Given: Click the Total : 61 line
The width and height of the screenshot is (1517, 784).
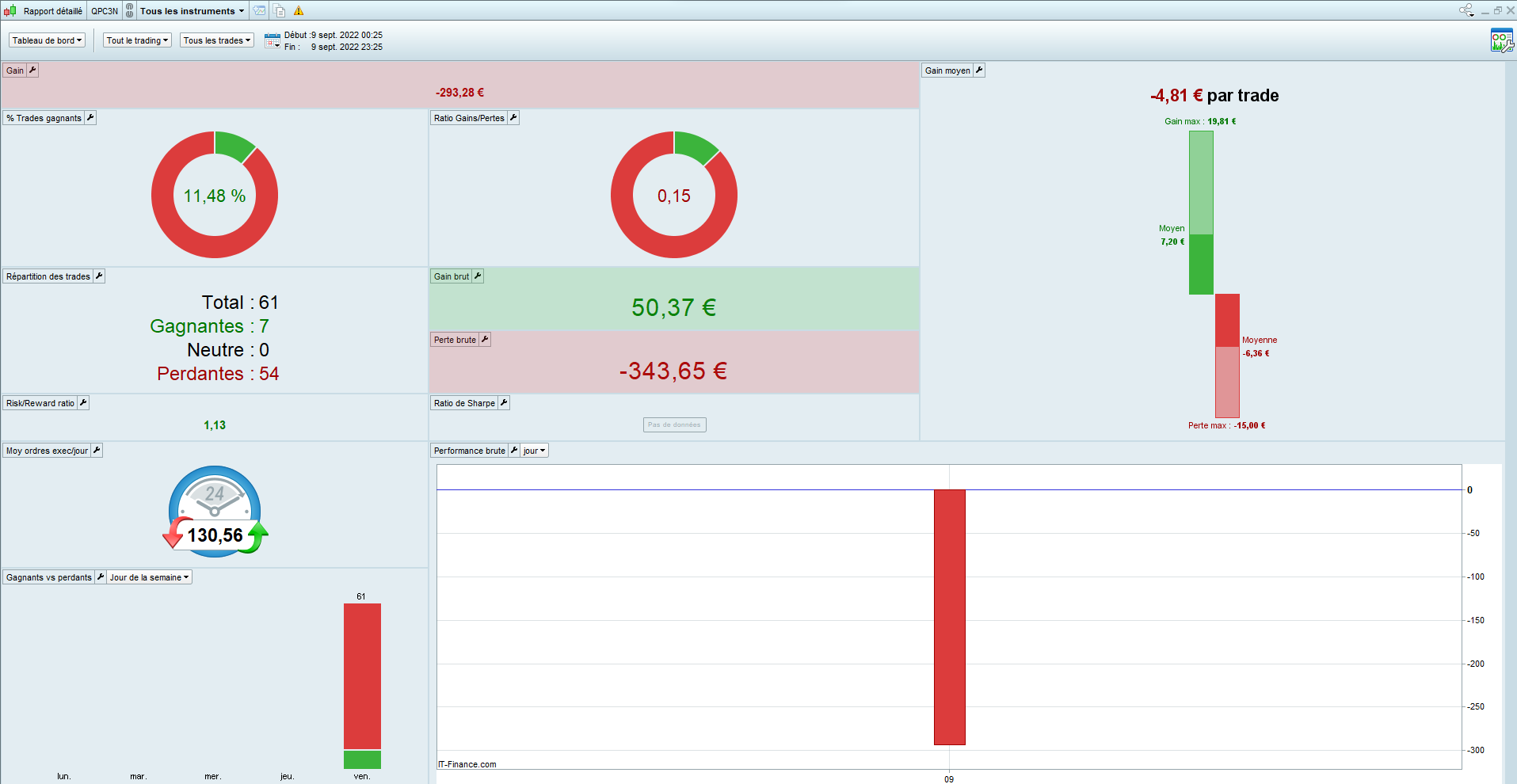Looking at the screenshot, I should (x=240, y=303).
